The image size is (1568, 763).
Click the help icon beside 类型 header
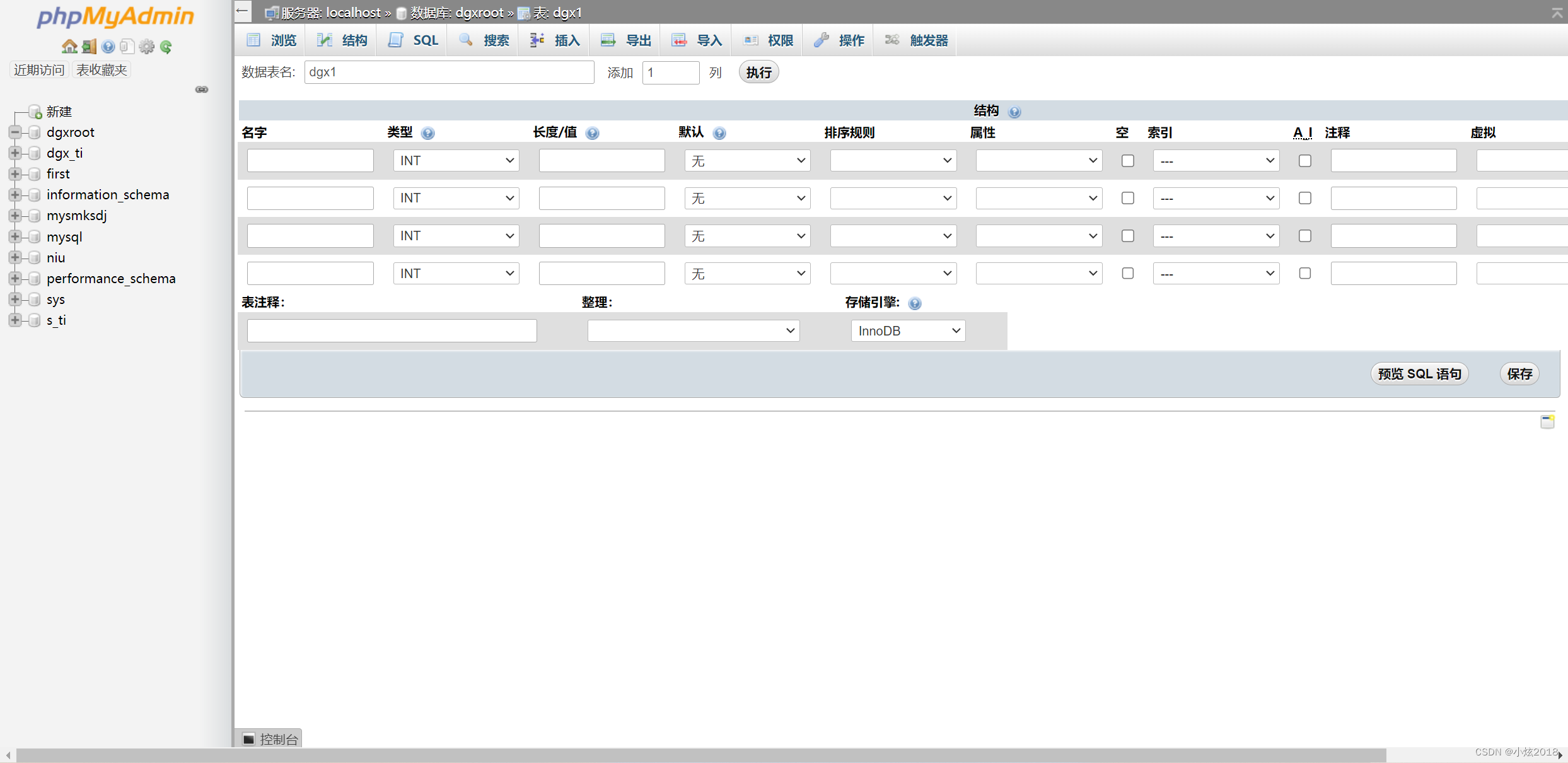427,133
